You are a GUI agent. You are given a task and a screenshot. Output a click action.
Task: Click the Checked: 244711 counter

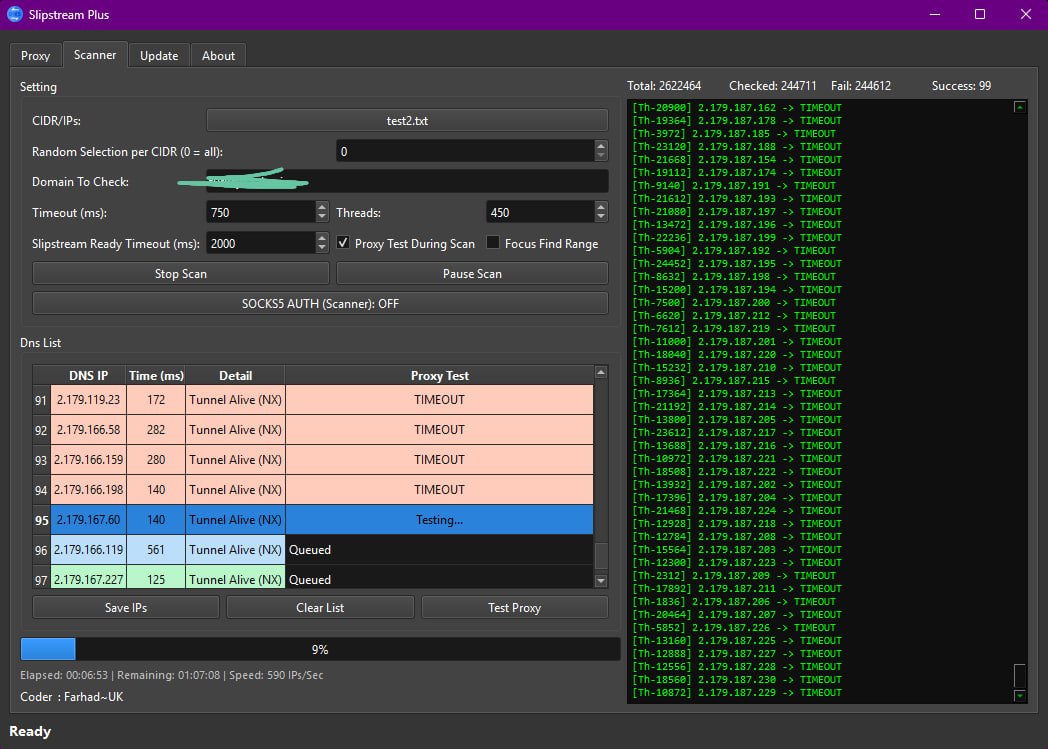[x=773, y=86]
